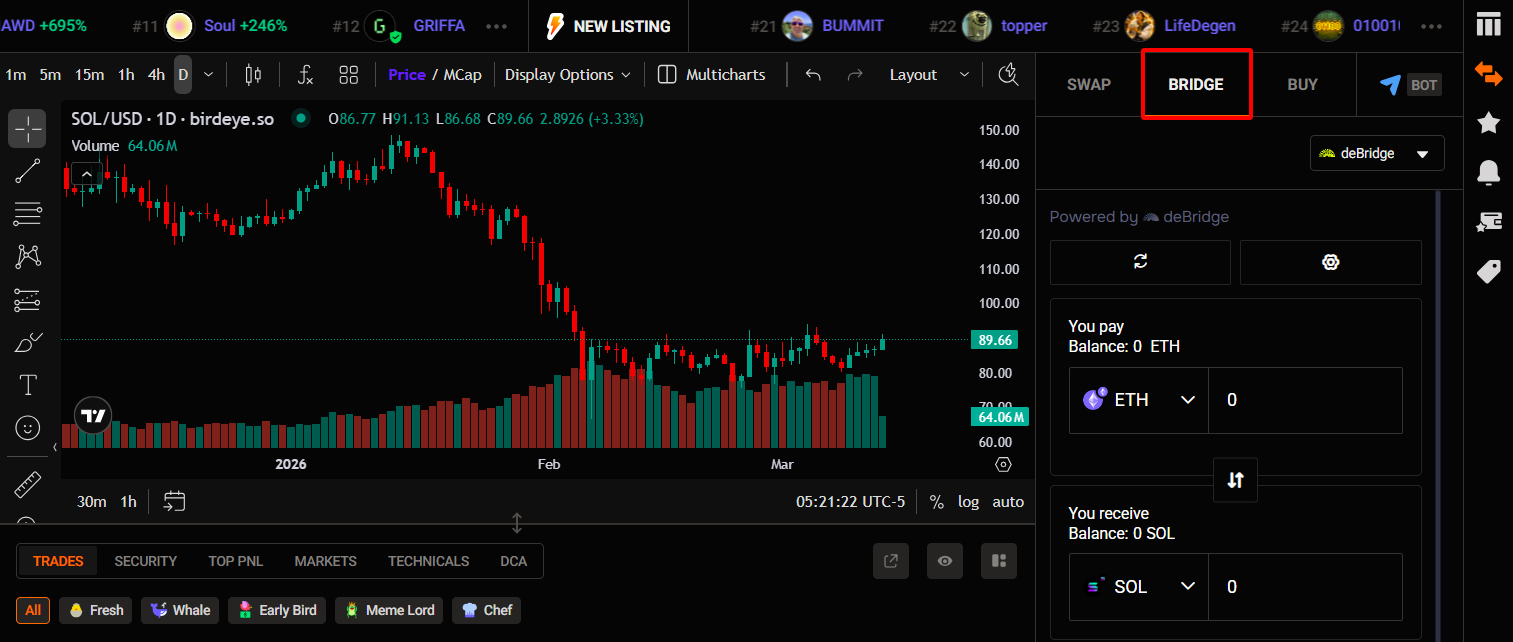The width and height of the screenshot is (1513, 642).
Task: Open the emoji icons tool
Action: [x=28, y=428]
